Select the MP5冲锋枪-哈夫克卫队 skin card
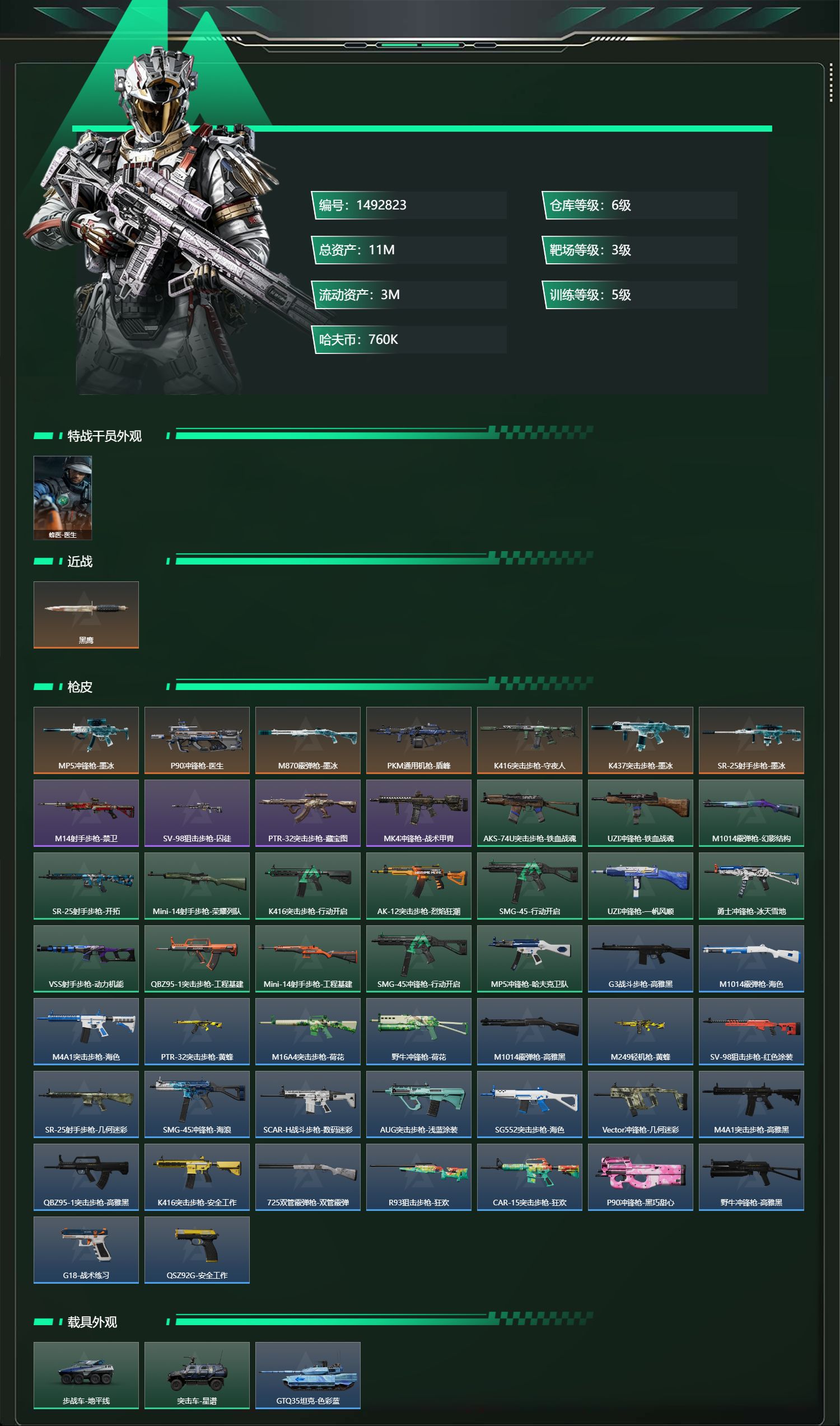 pyautogui.click(x=530, y=959)
